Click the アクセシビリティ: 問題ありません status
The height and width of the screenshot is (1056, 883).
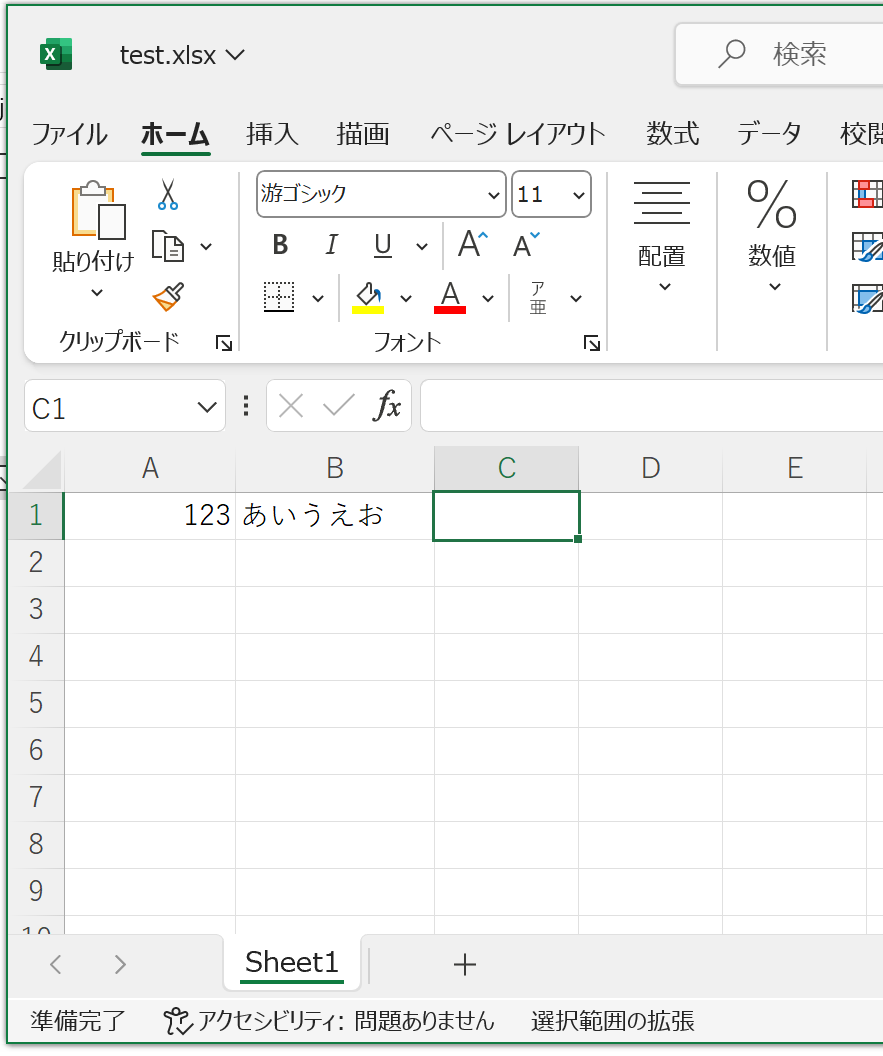click(329, 1022)
